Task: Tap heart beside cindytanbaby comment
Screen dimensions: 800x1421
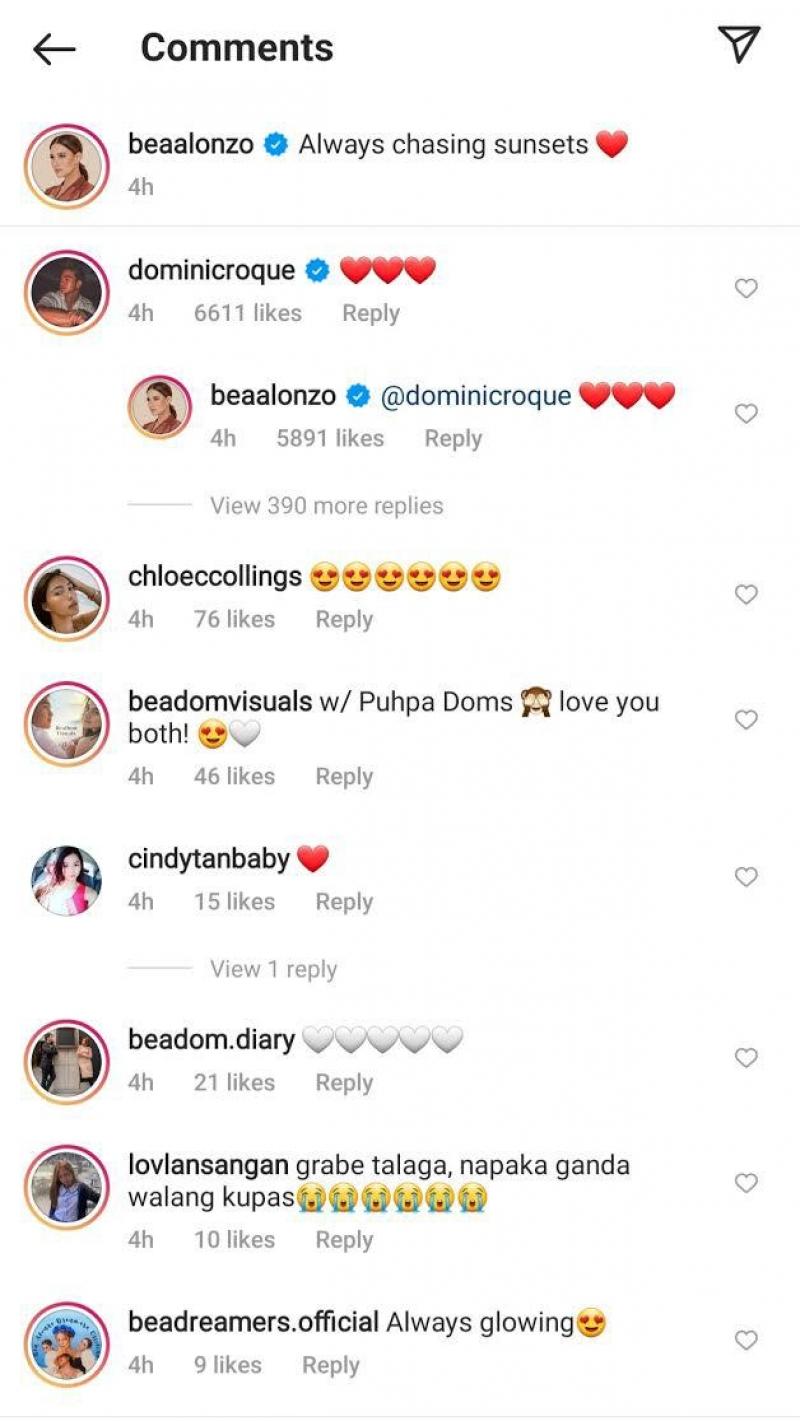Action: pos(746,877)
